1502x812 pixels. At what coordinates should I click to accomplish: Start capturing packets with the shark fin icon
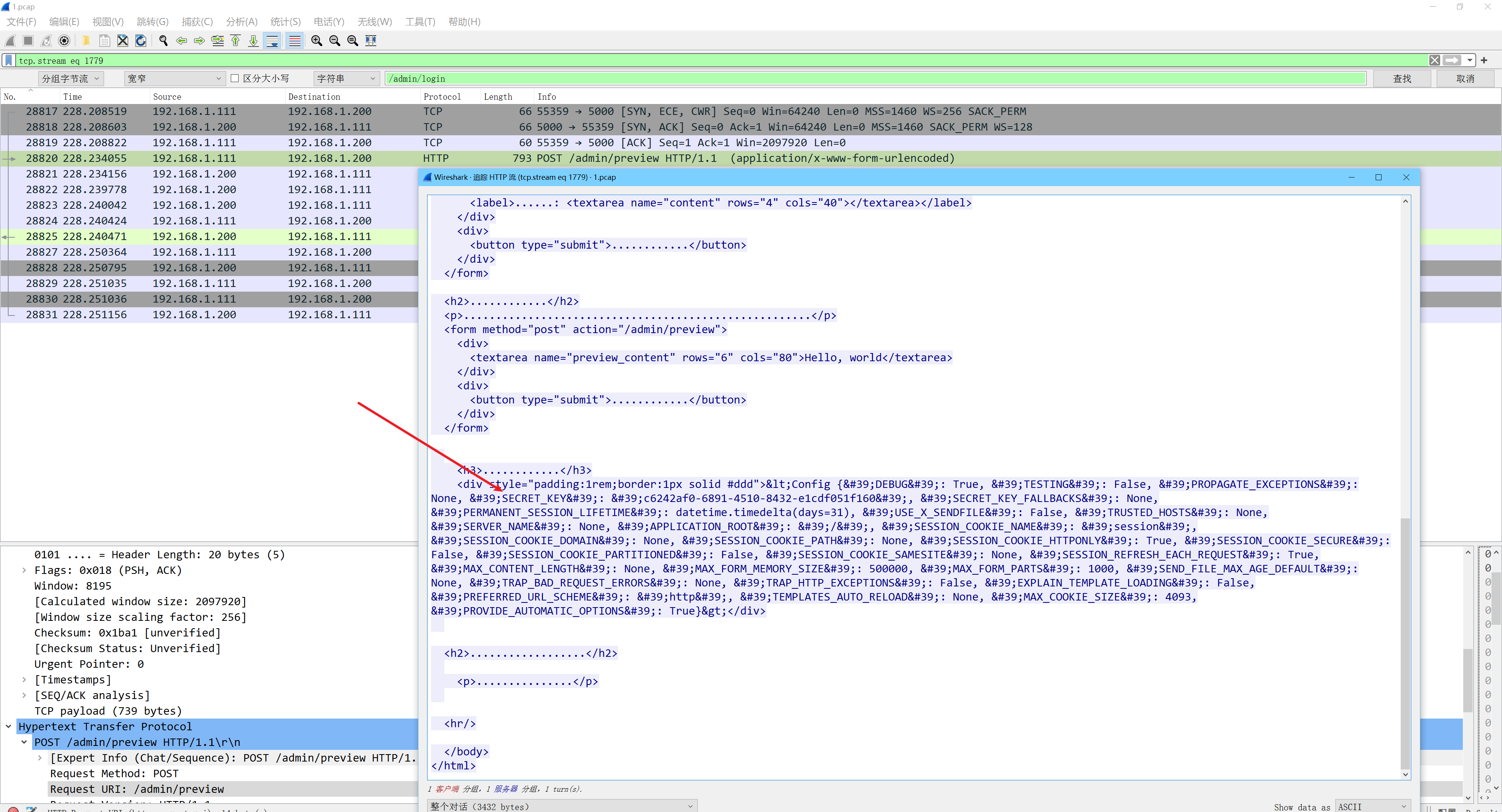point(10,40)
